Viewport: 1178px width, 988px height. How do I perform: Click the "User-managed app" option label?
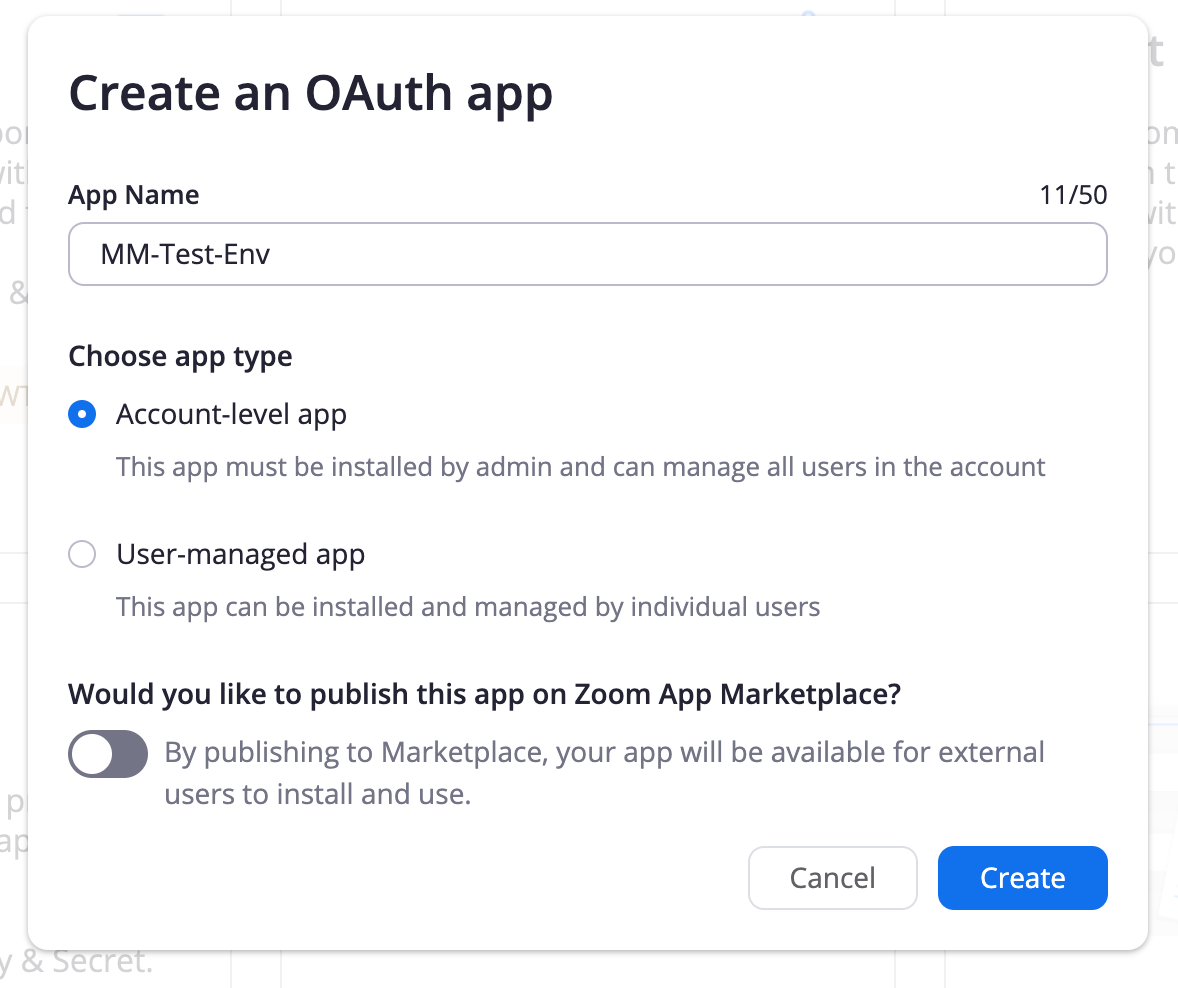click(x=240, y=554)
